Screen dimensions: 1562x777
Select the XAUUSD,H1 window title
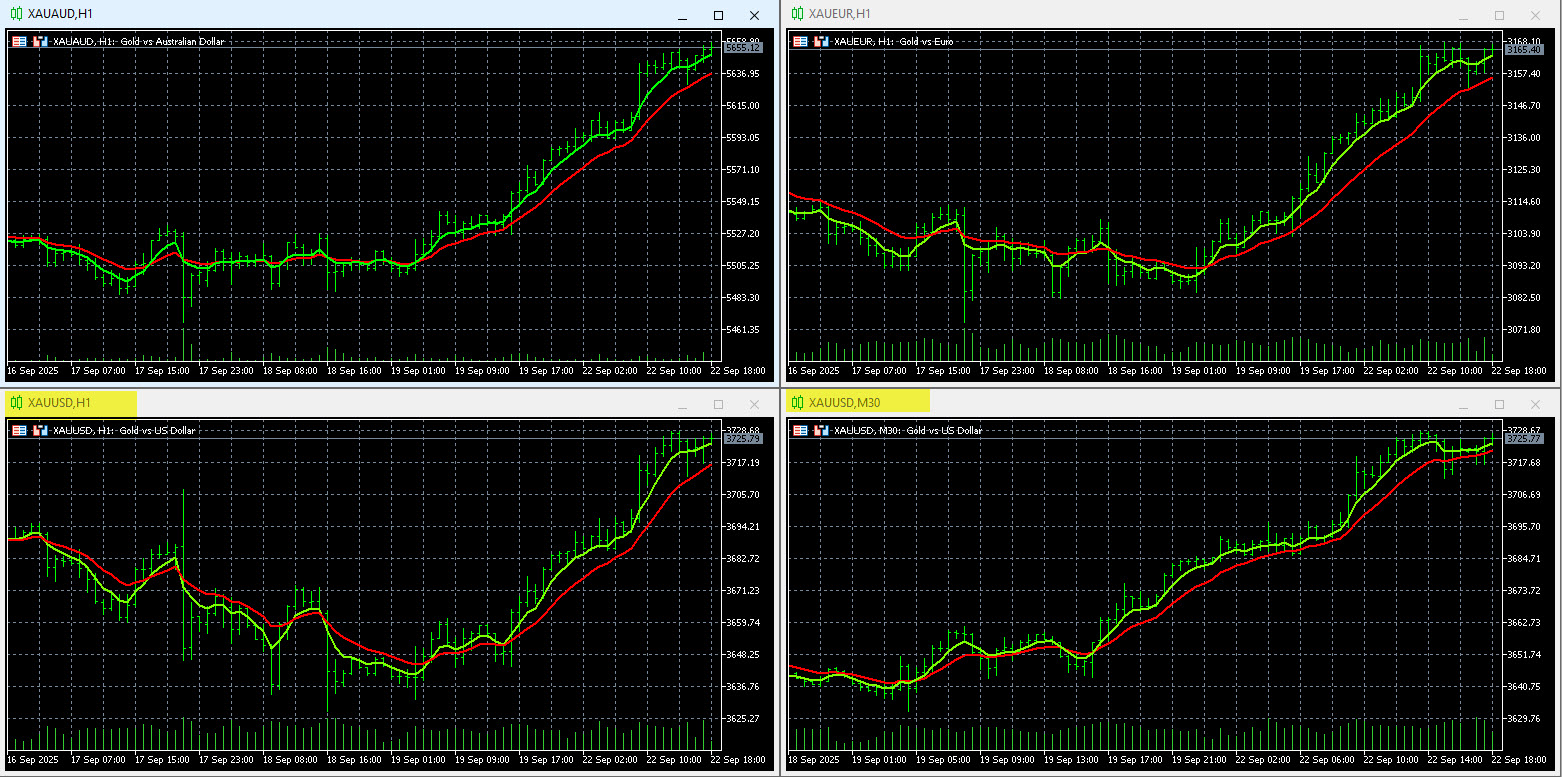[x=60, y=403]
